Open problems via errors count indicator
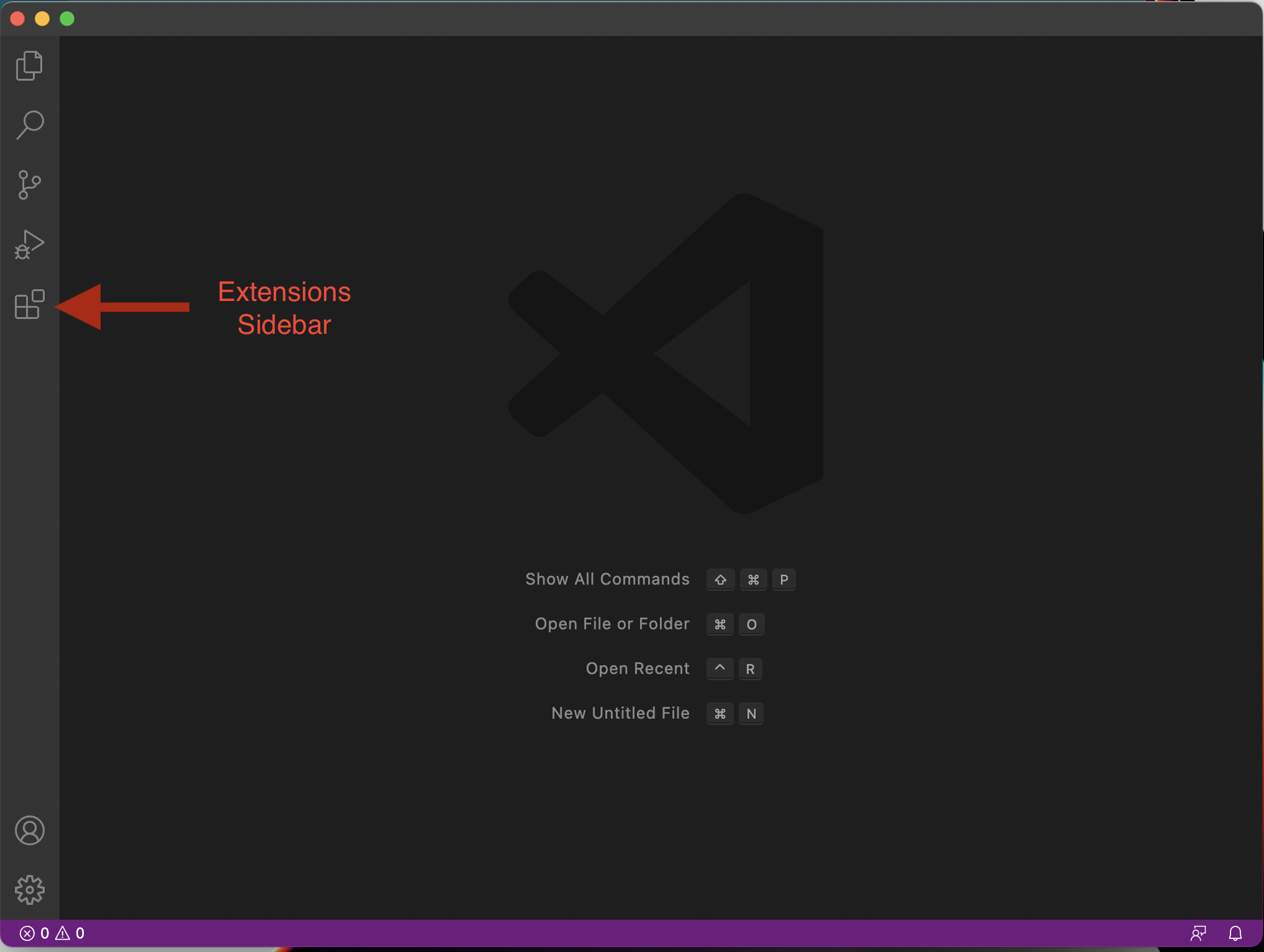The width and height of the screenshot is (1264, 952). click(x=35, y=933)
